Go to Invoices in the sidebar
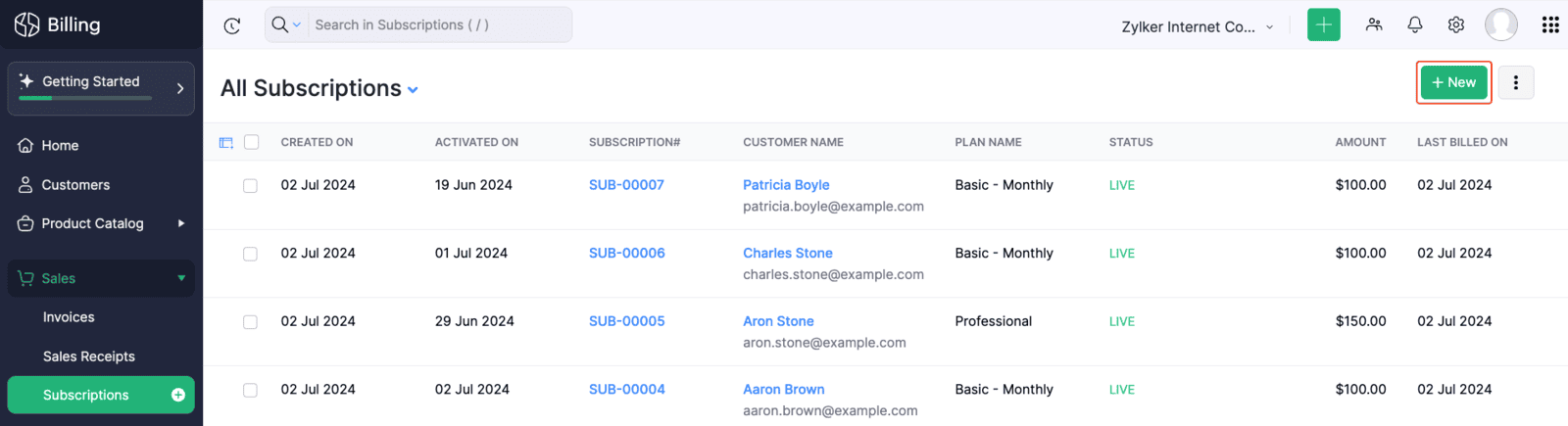 (x=69, y=317)
